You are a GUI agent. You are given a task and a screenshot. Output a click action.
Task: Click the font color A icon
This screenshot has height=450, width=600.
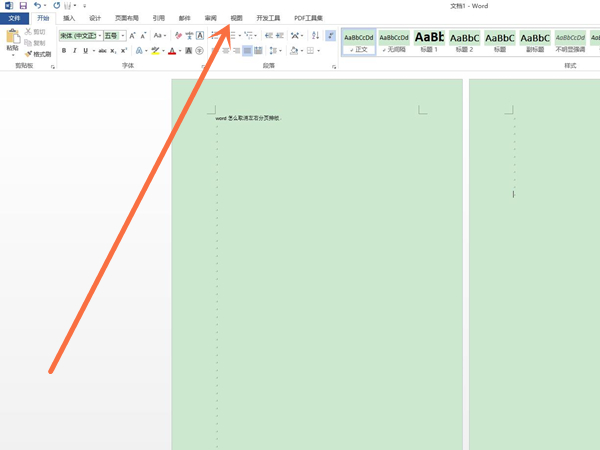click(x=172, y=50)
